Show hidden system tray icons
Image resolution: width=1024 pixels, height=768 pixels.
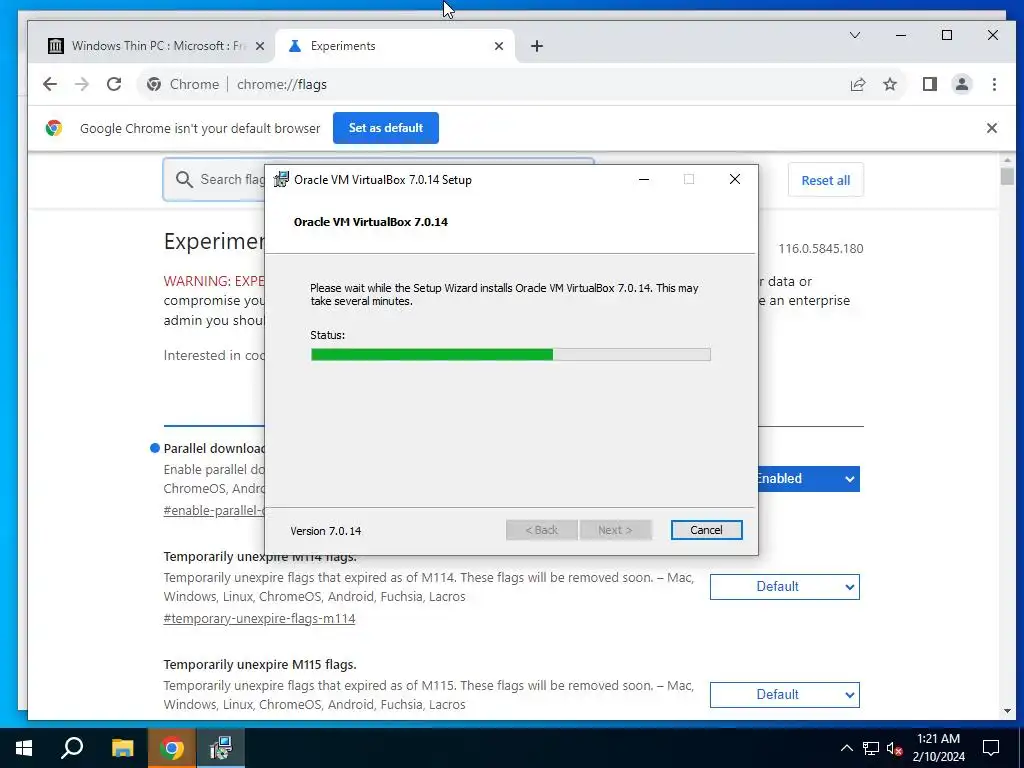click(846, 748)
